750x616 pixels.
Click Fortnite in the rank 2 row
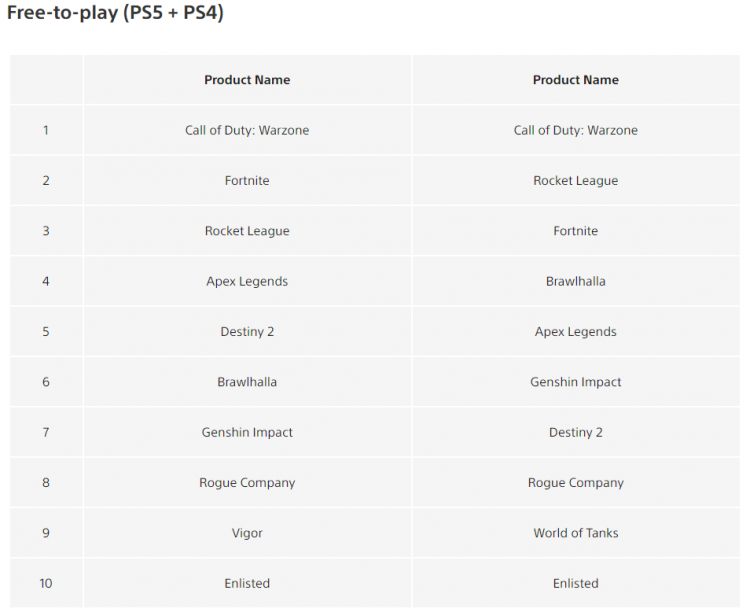click(x=247, y=181)
